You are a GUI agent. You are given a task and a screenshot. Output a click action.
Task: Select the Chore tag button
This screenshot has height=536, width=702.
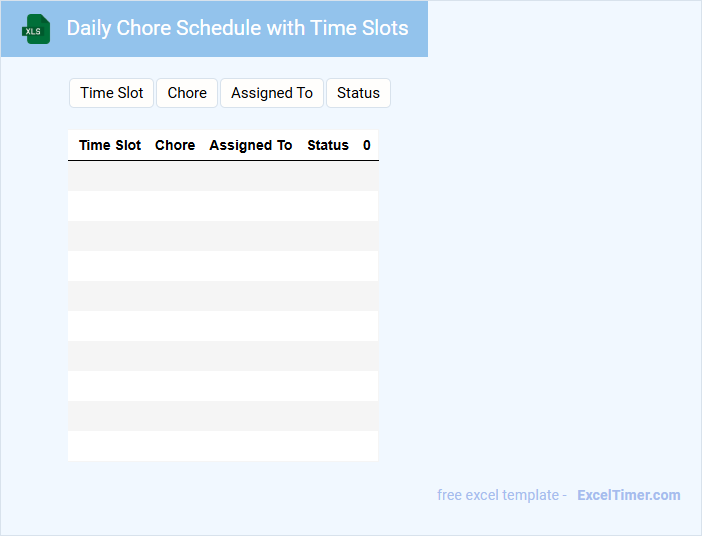coord(187,93)
